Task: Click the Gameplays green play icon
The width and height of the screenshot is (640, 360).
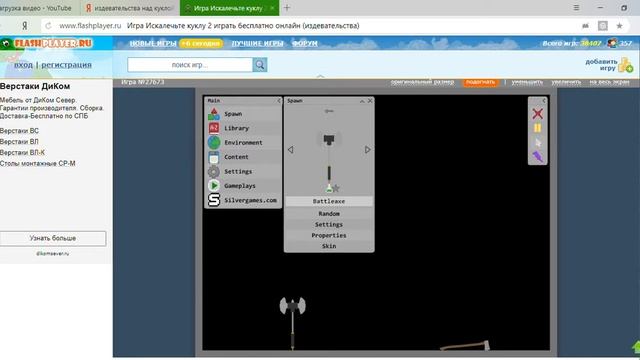Action: tap(213, 186)
